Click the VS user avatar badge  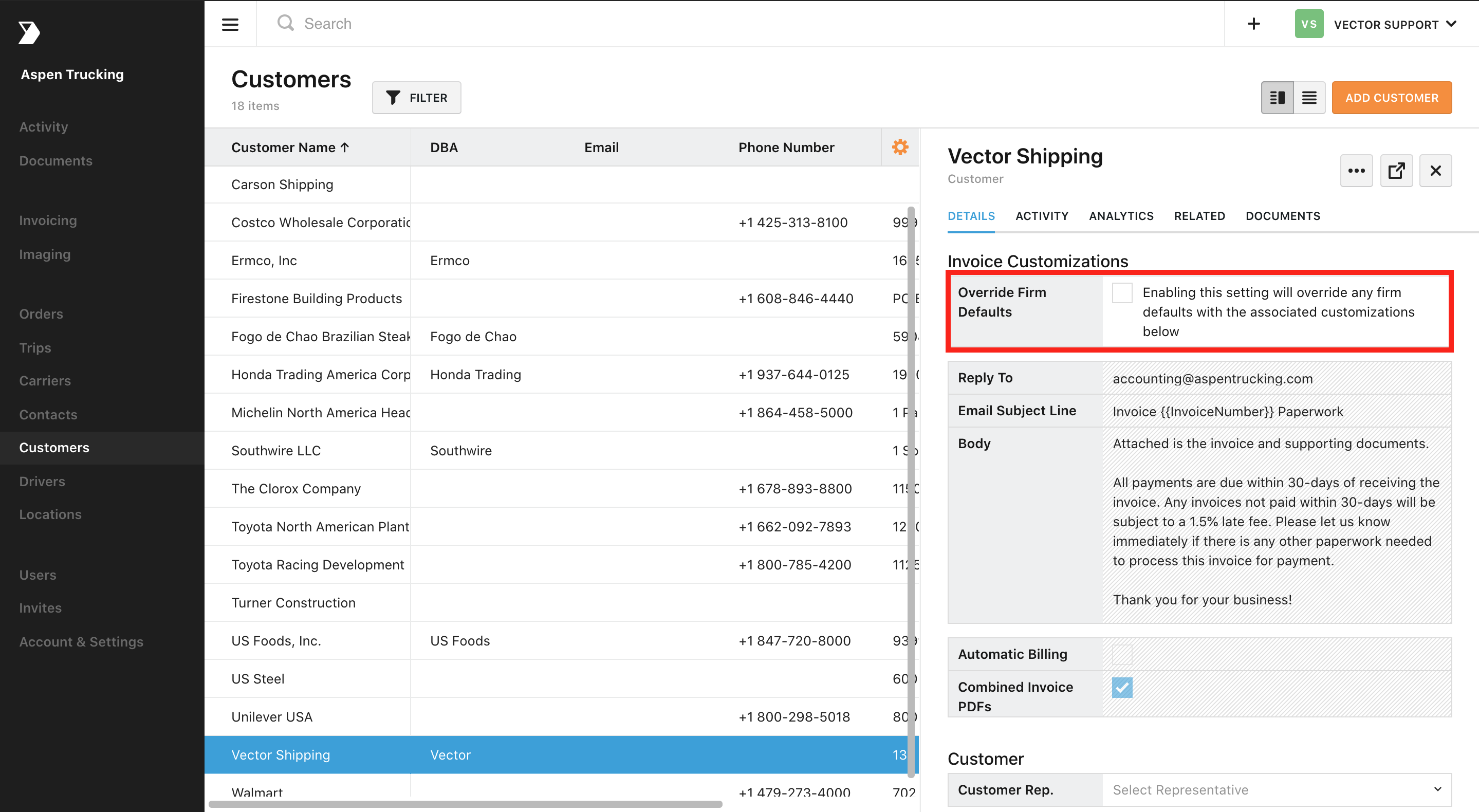(1309, 24)
